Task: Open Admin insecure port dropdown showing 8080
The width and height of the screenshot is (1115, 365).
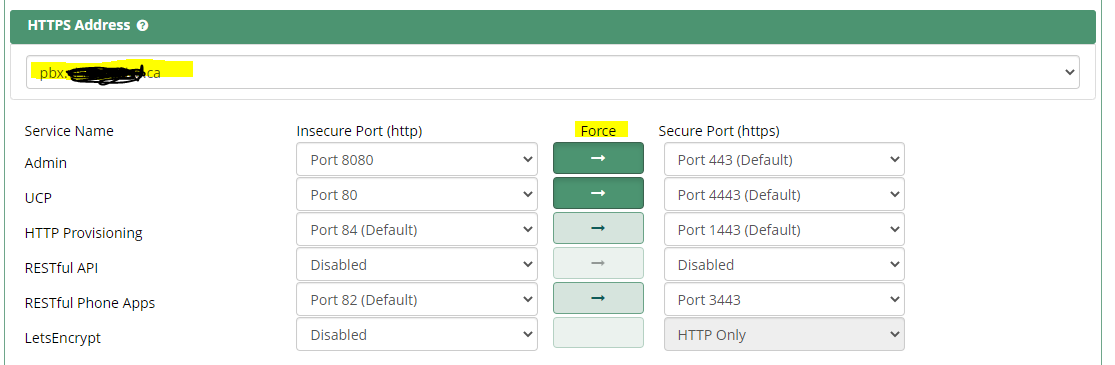Action: 417,159
